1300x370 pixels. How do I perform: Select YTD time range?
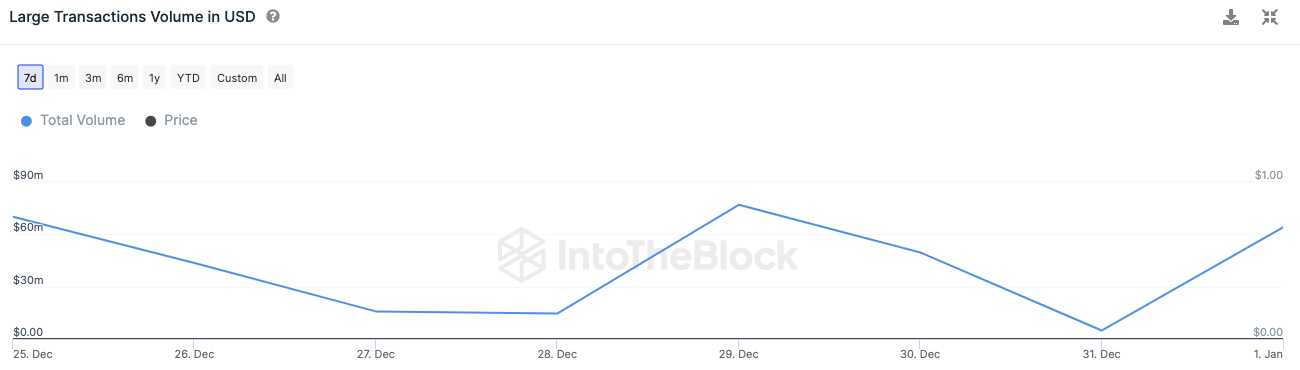[188, 78]
